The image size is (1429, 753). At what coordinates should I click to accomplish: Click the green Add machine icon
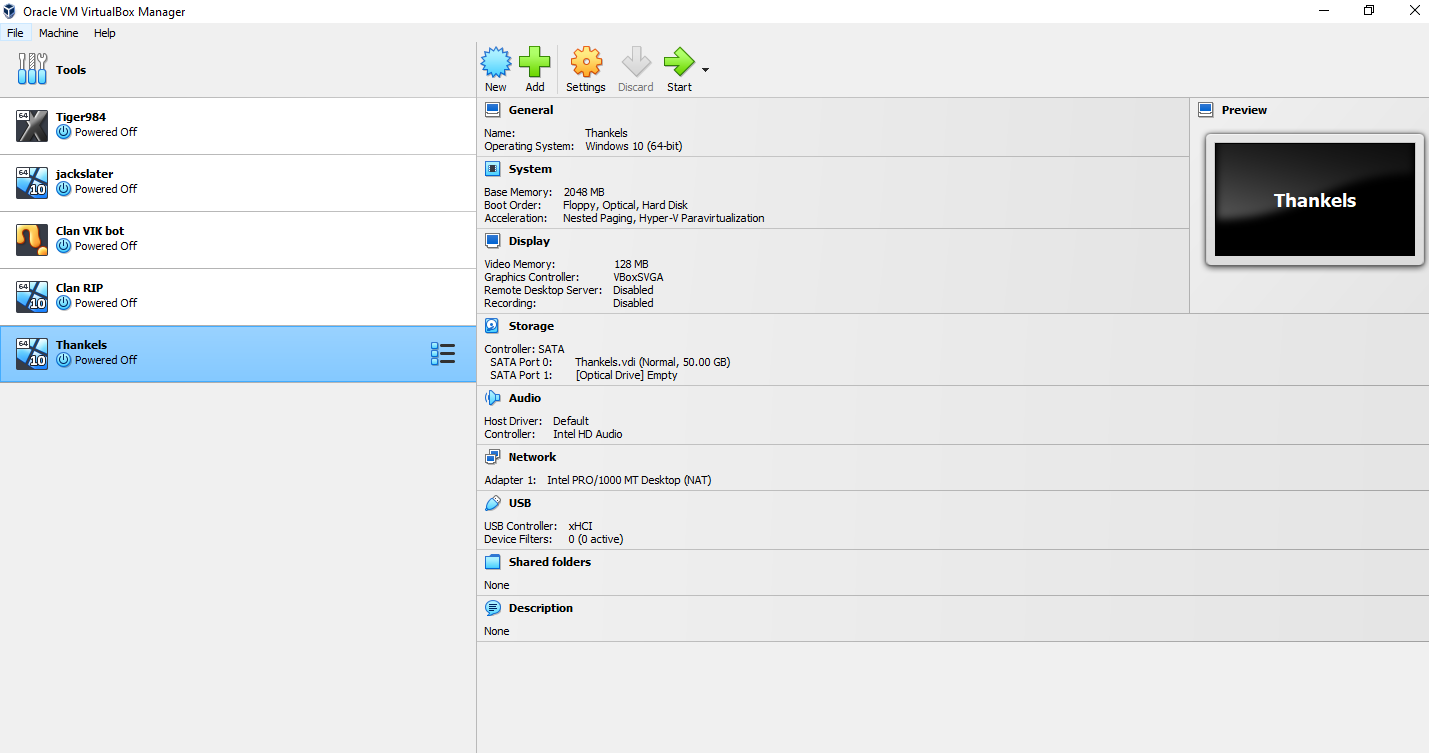pyautogui.click(x=535, y=63)
